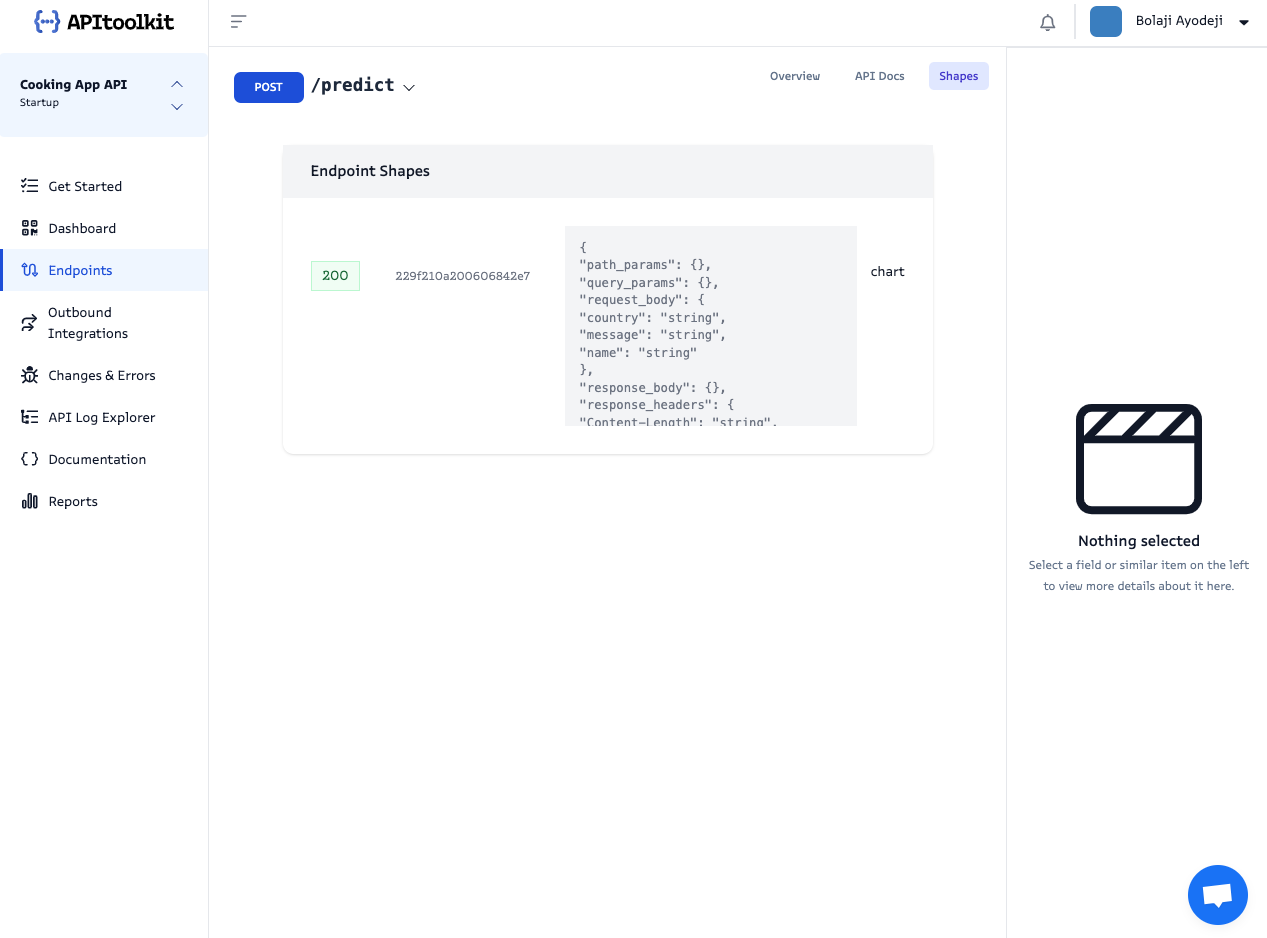Collapse the Cooking App API section
1267x938 pixels.
pyautogui.click(x=176, y=84)
